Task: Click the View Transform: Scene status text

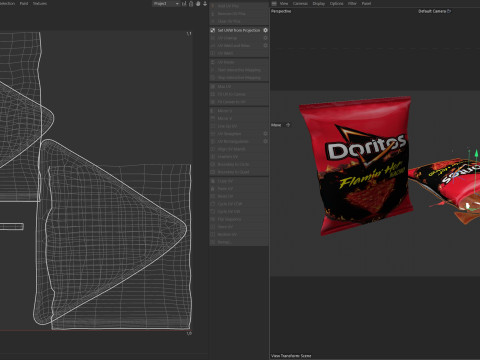Action: click(x=291, y=356)
